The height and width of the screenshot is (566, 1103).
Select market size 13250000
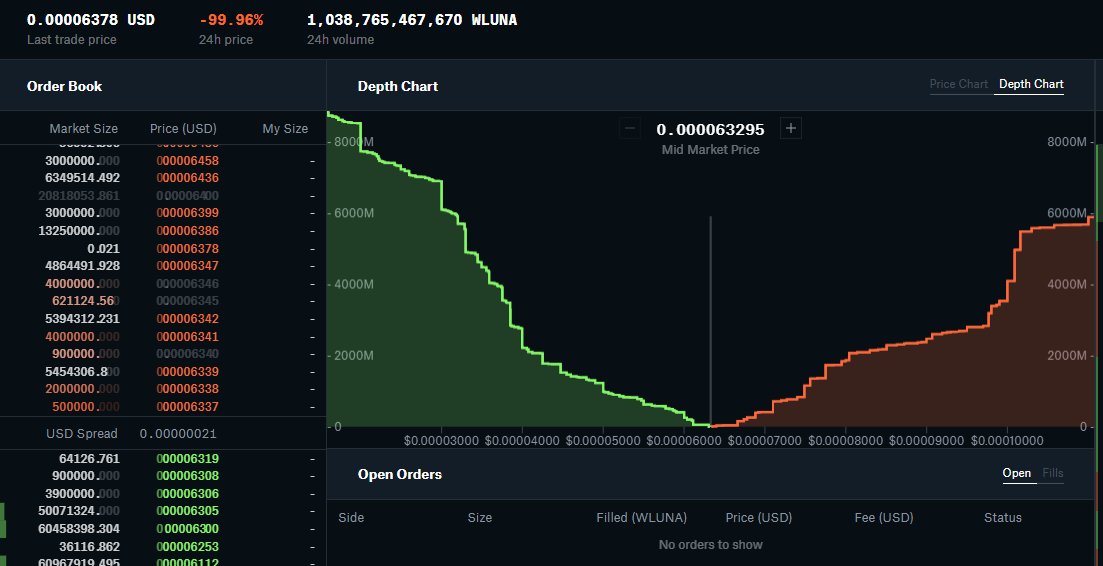tap(79, 231)
